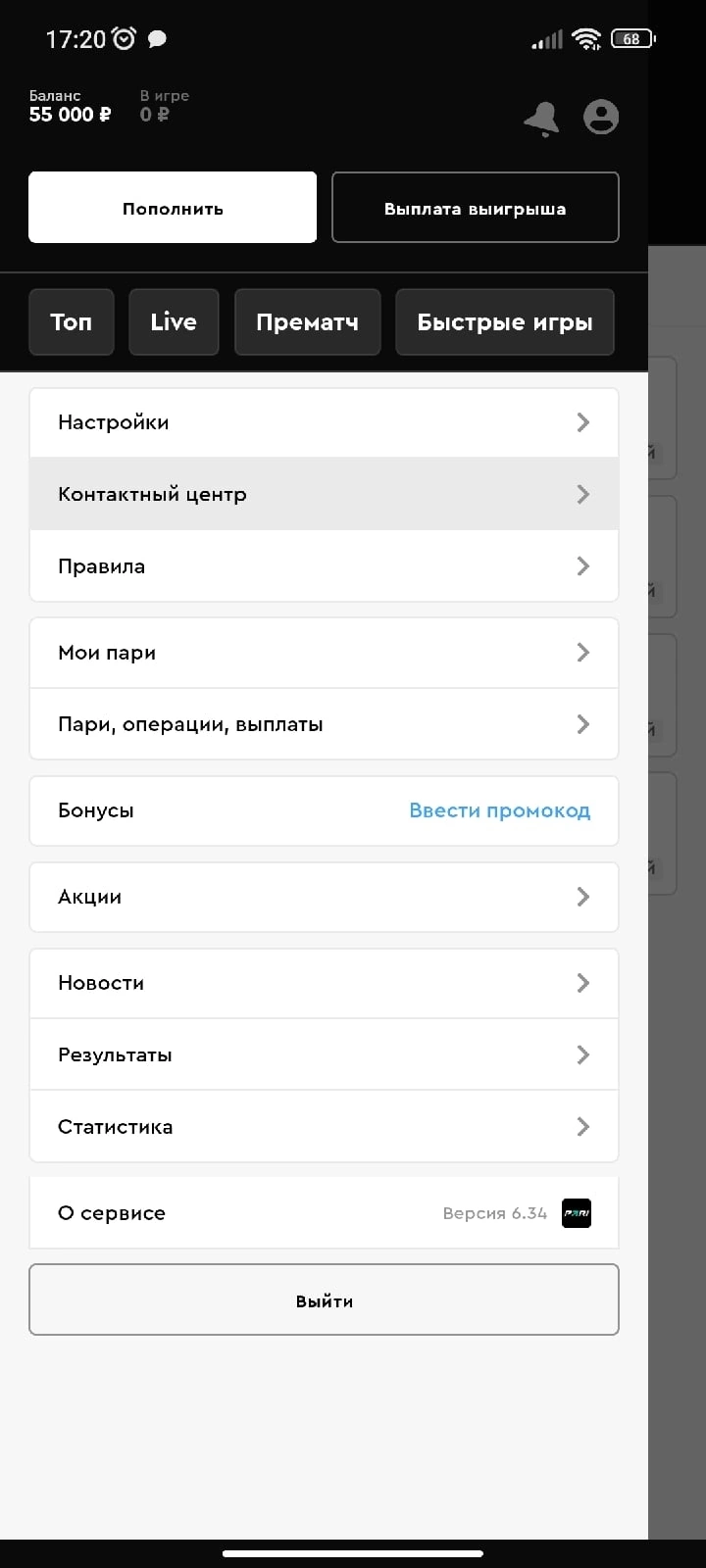Open the user profile icon
Screen dimensions: 706x1568
point(600,117)
